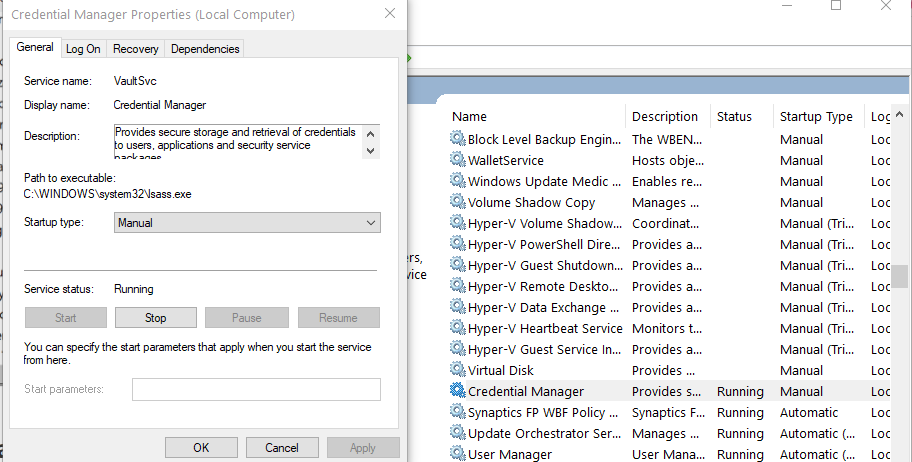Select Volume Shadow Copy service

532,202
